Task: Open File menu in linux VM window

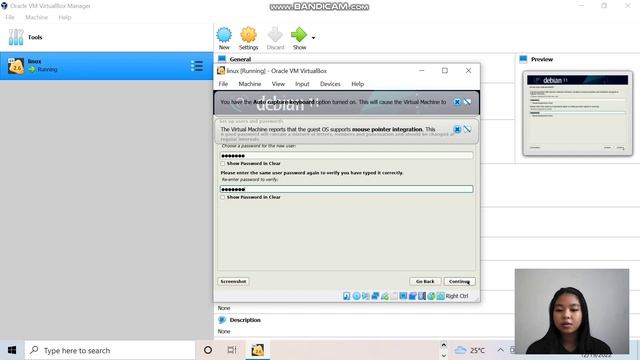Action: 223,84
